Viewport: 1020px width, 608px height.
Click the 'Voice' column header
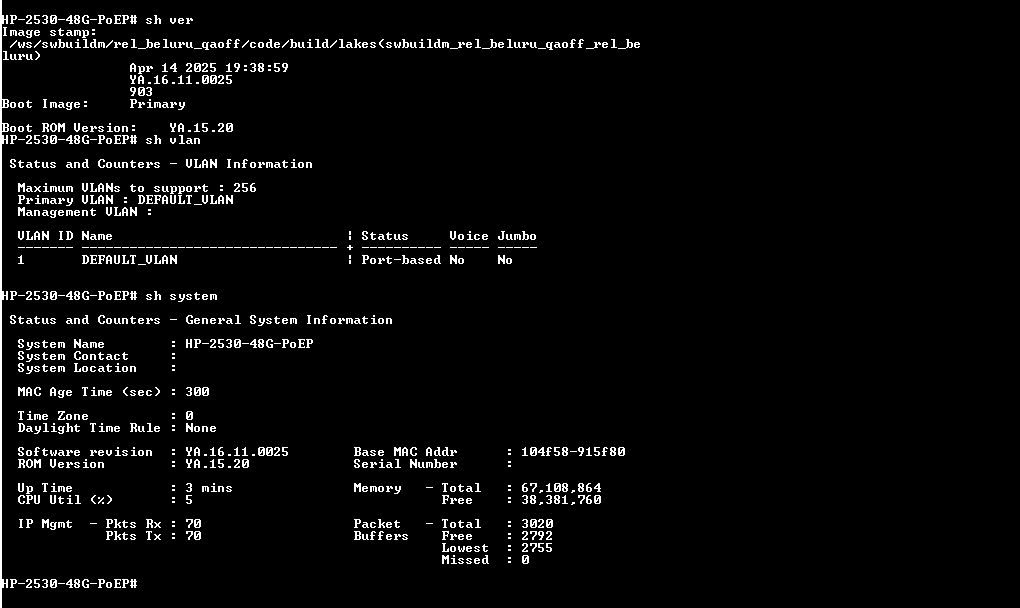click(x=469, y=236)
